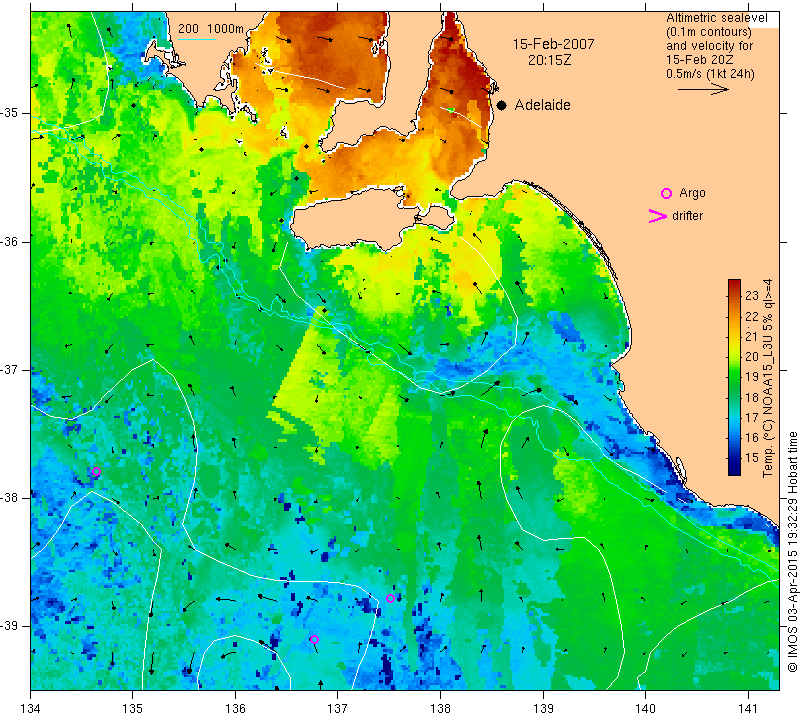Click the 23 value on temperature scale

(x=752, y=295)
